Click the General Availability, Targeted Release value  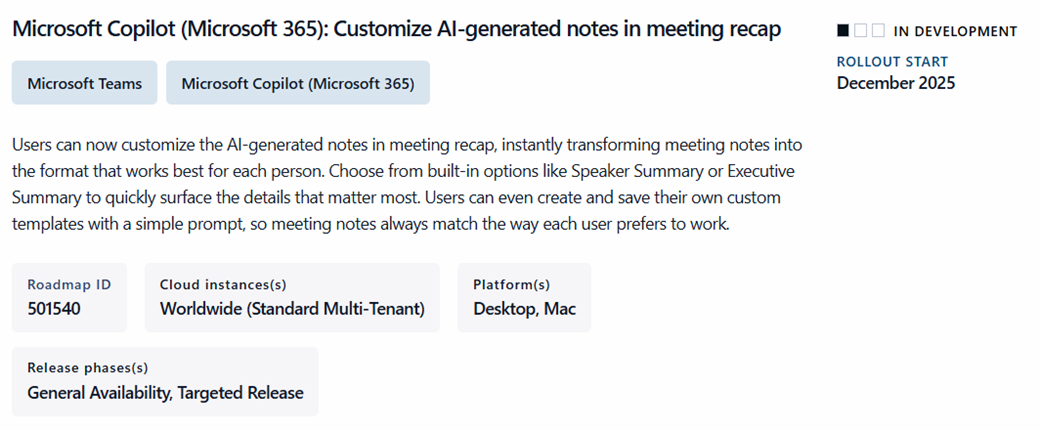165,393
